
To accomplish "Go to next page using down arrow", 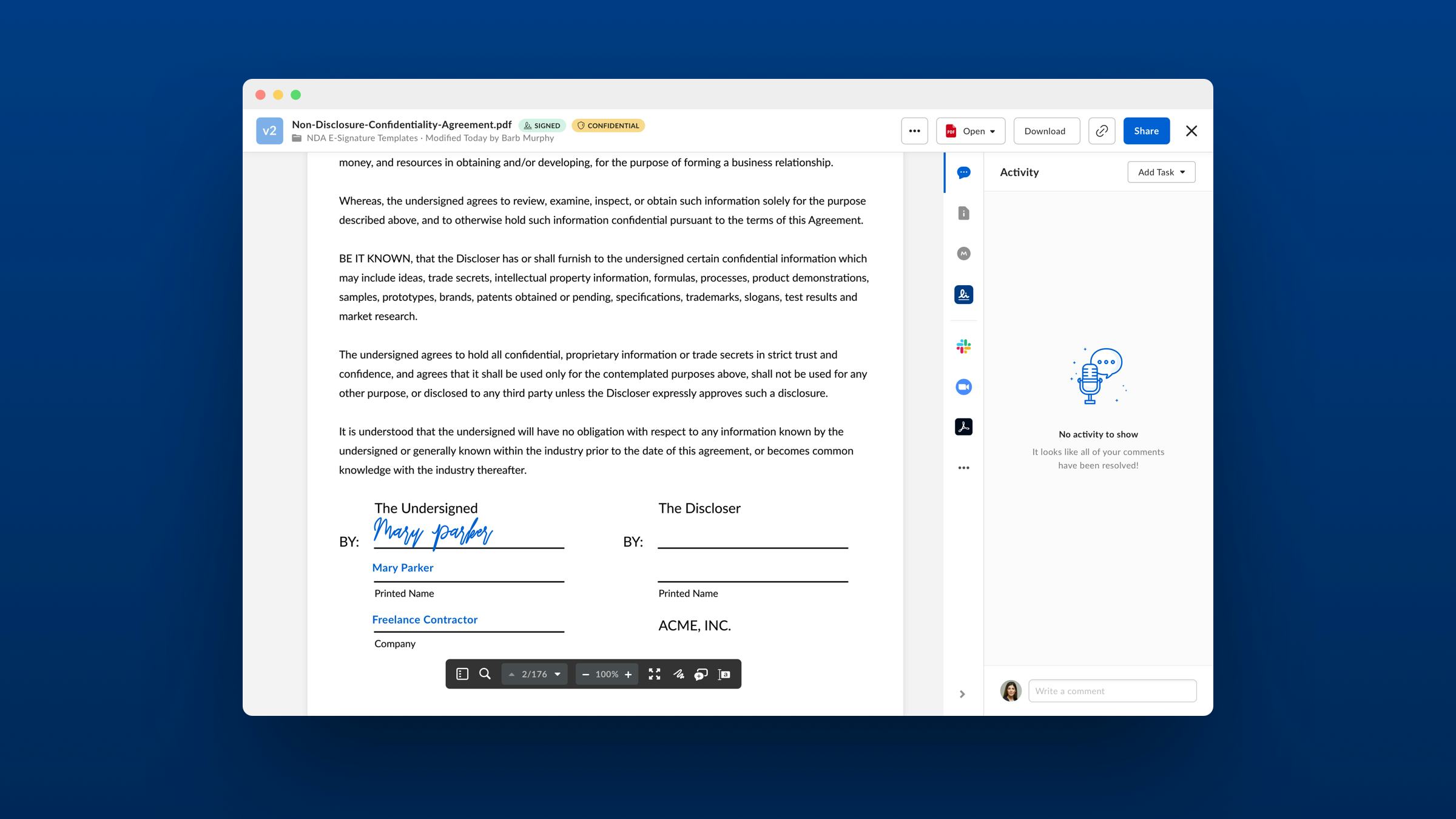I will coord(558,674).
